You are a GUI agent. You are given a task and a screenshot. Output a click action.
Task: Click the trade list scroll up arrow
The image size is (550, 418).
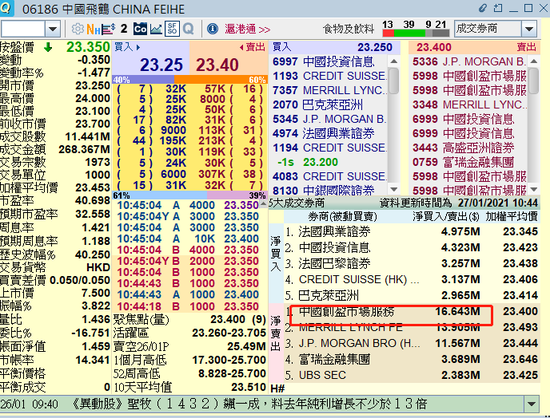[x=264, y=204]
